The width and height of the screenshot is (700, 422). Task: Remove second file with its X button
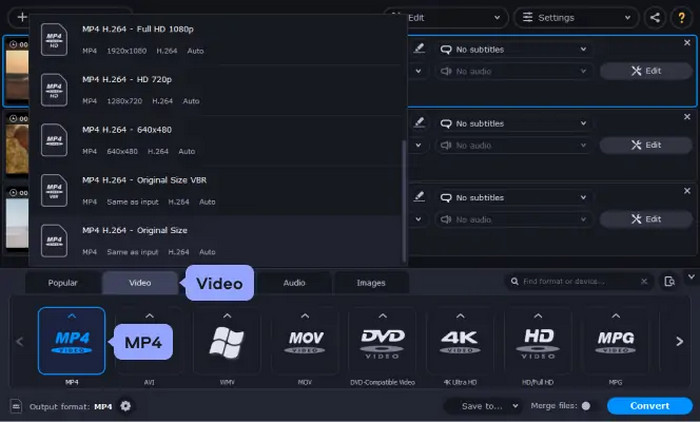click(687, 117)
